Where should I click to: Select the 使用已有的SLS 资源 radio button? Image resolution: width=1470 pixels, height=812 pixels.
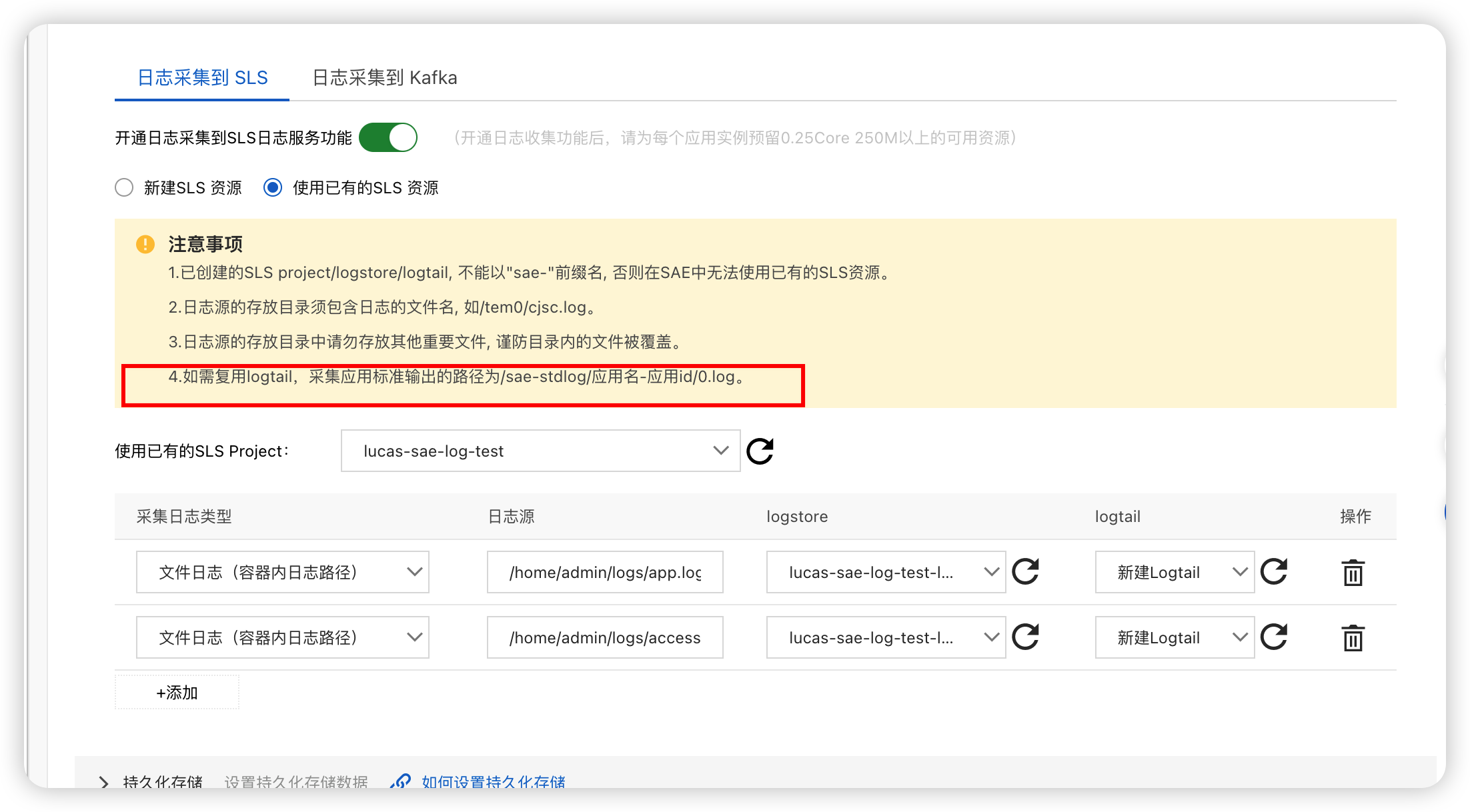(x=273, y=188)
